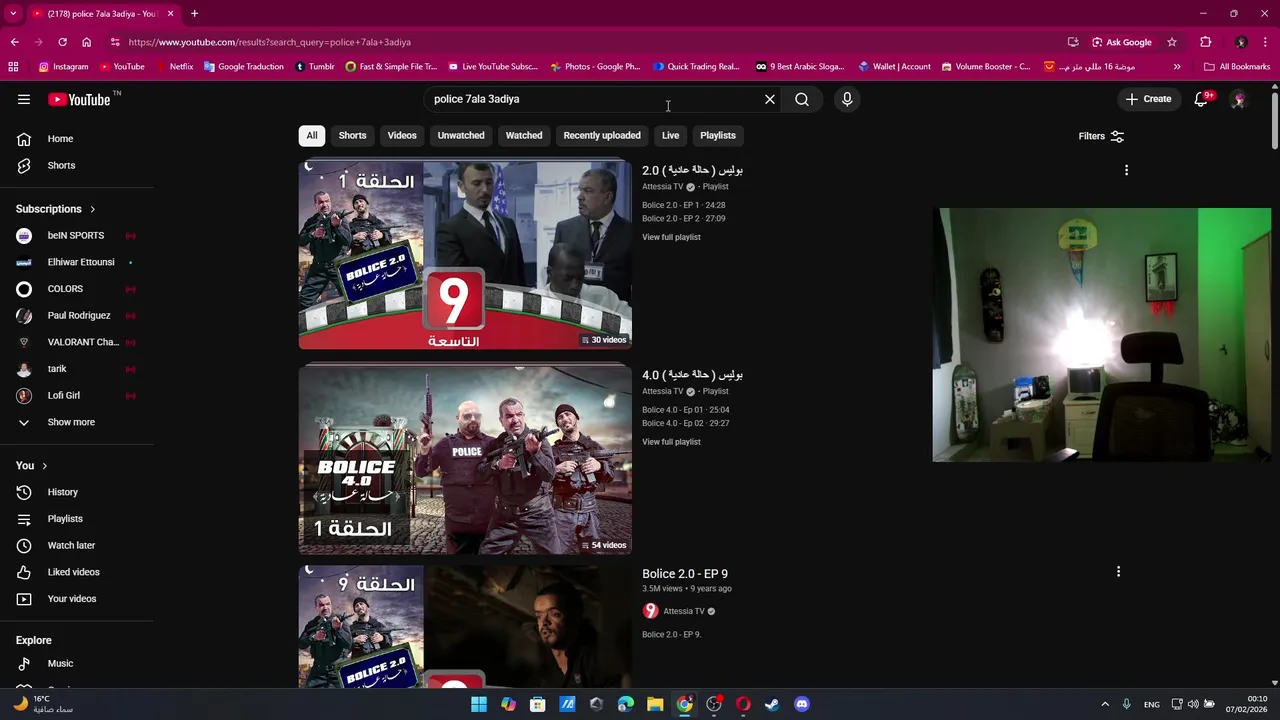
Task: Open browser extensions puzzle icon
Action: (1206, 42)
